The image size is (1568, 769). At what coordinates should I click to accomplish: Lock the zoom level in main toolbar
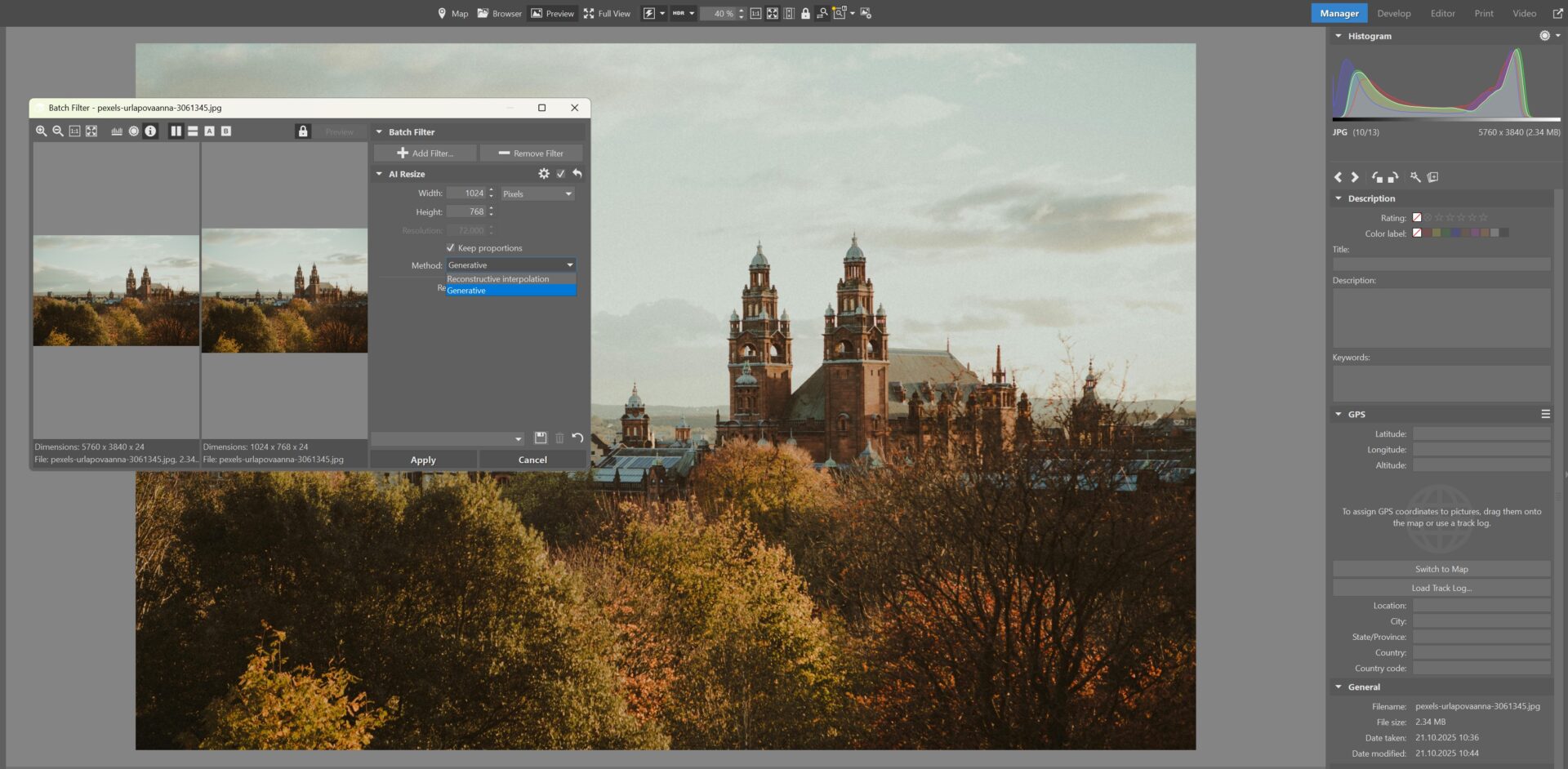pos(805,13)
